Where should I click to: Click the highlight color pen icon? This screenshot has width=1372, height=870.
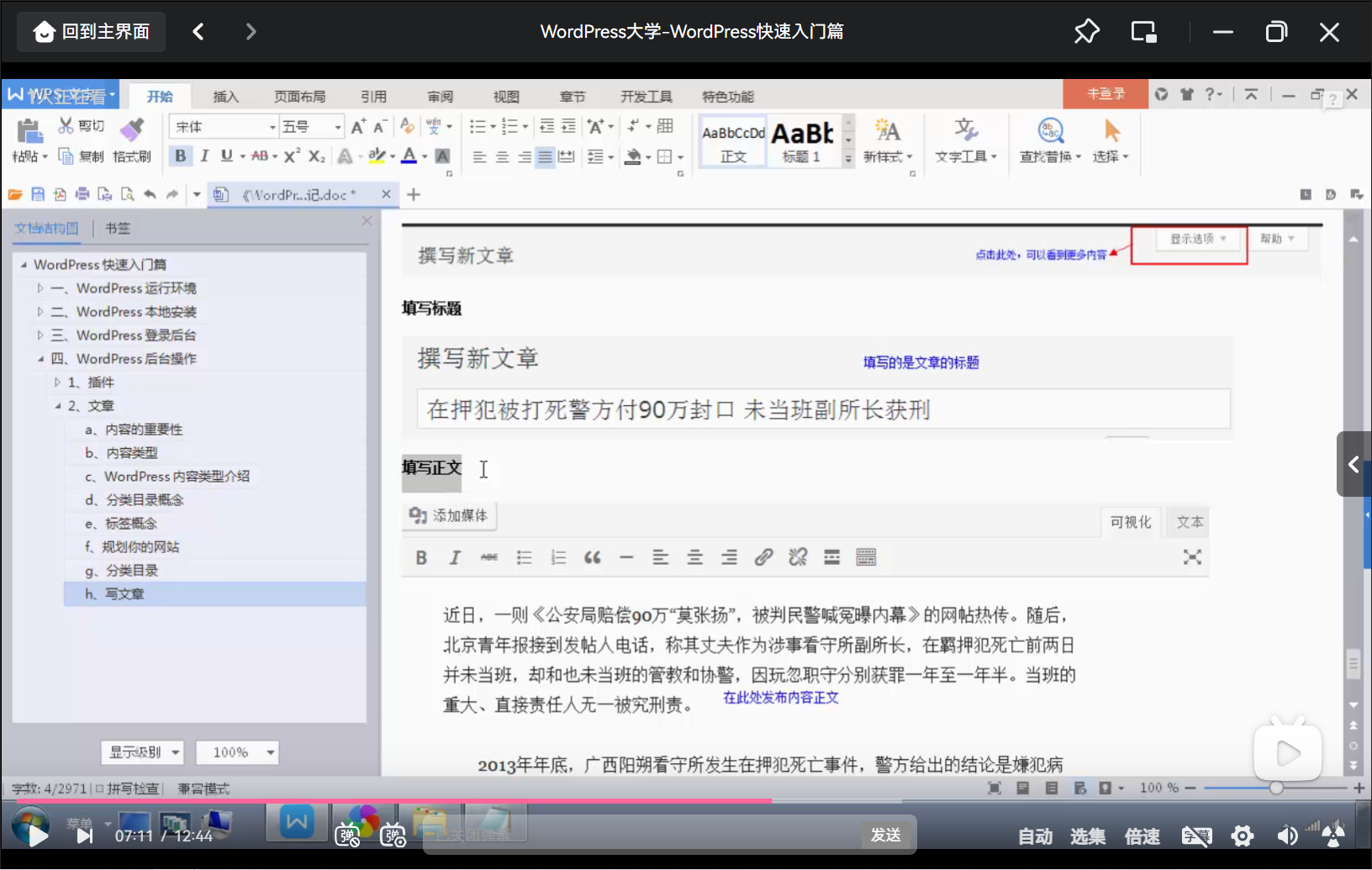pos(377,156)
